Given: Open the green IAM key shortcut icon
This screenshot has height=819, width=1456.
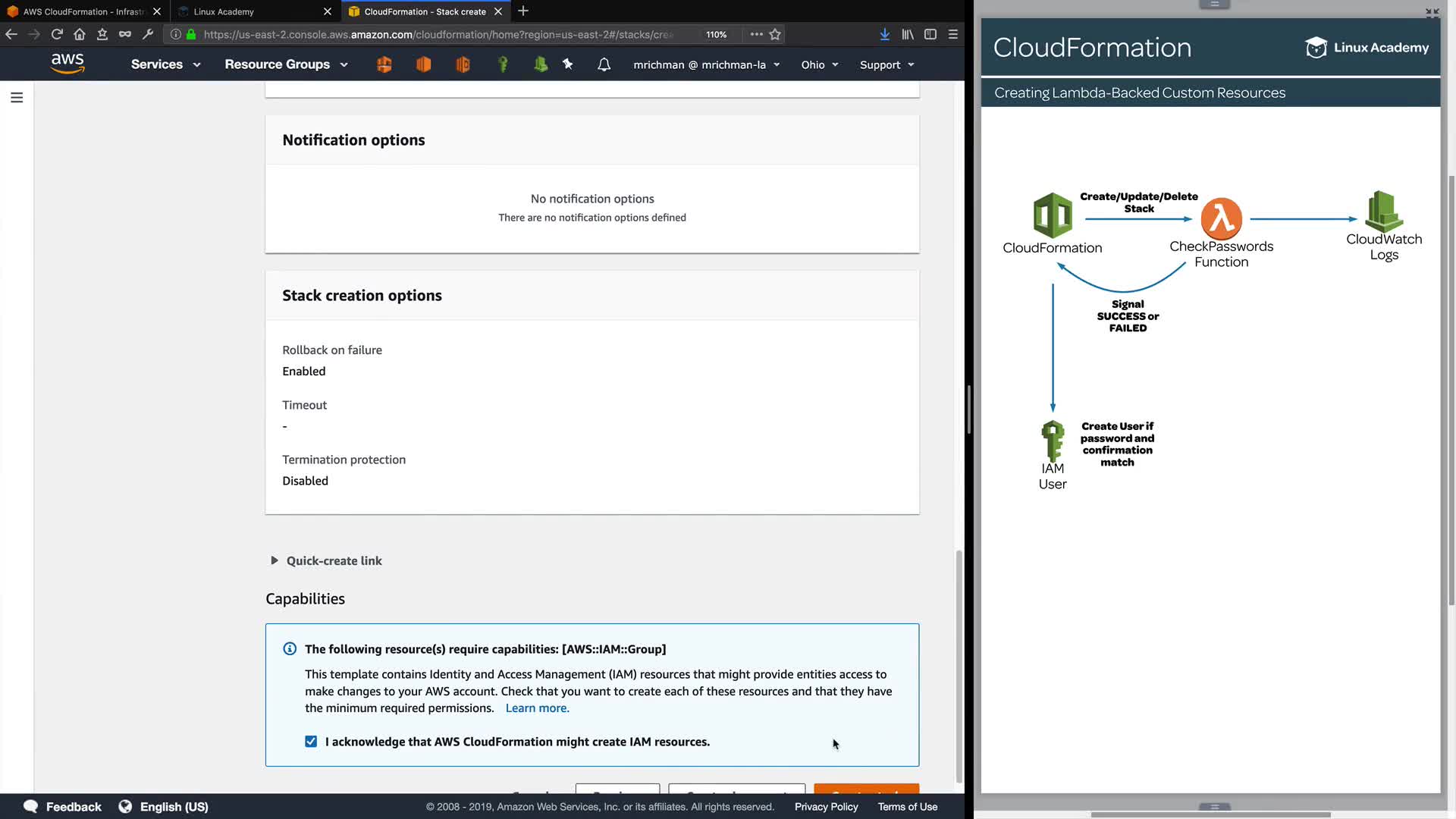Looking at the screenshot, I should pos(502,64).
